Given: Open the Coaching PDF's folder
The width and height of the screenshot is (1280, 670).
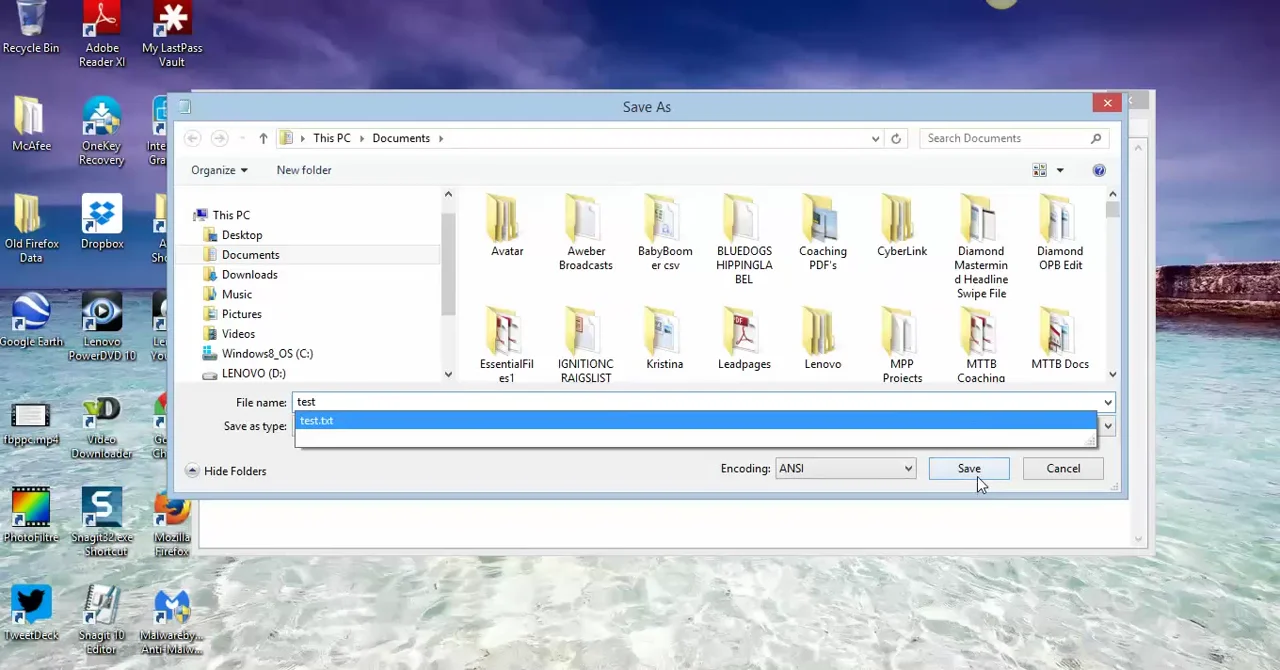Looking at the screenshot, I should tap(823, 232).
